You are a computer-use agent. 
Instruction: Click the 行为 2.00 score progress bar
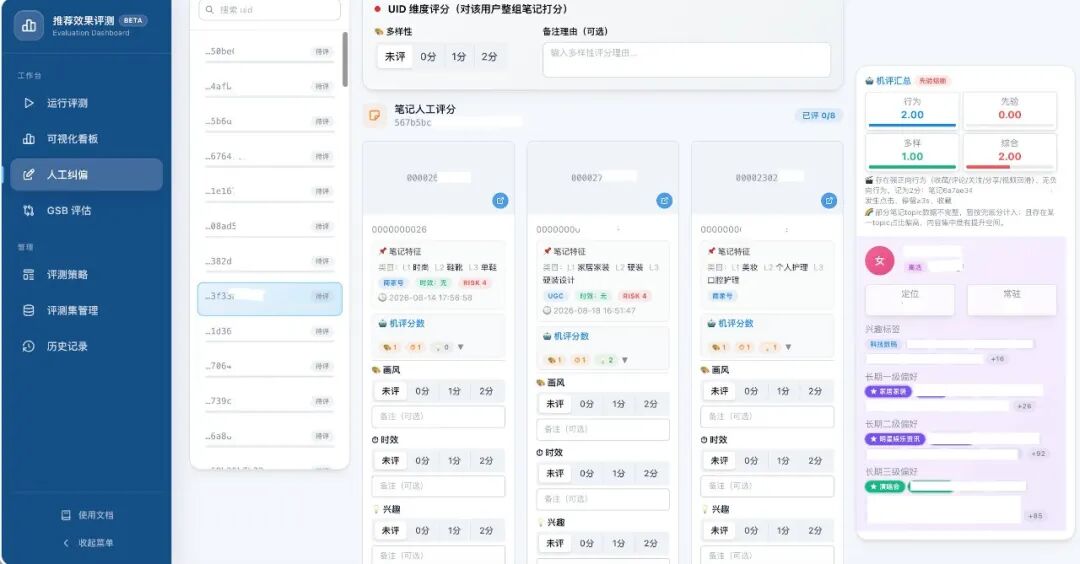[x=912, y=125]
